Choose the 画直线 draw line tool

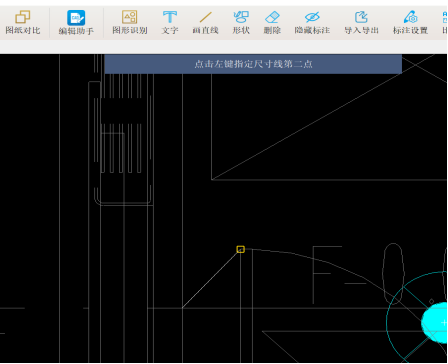[x=205, y=22]
